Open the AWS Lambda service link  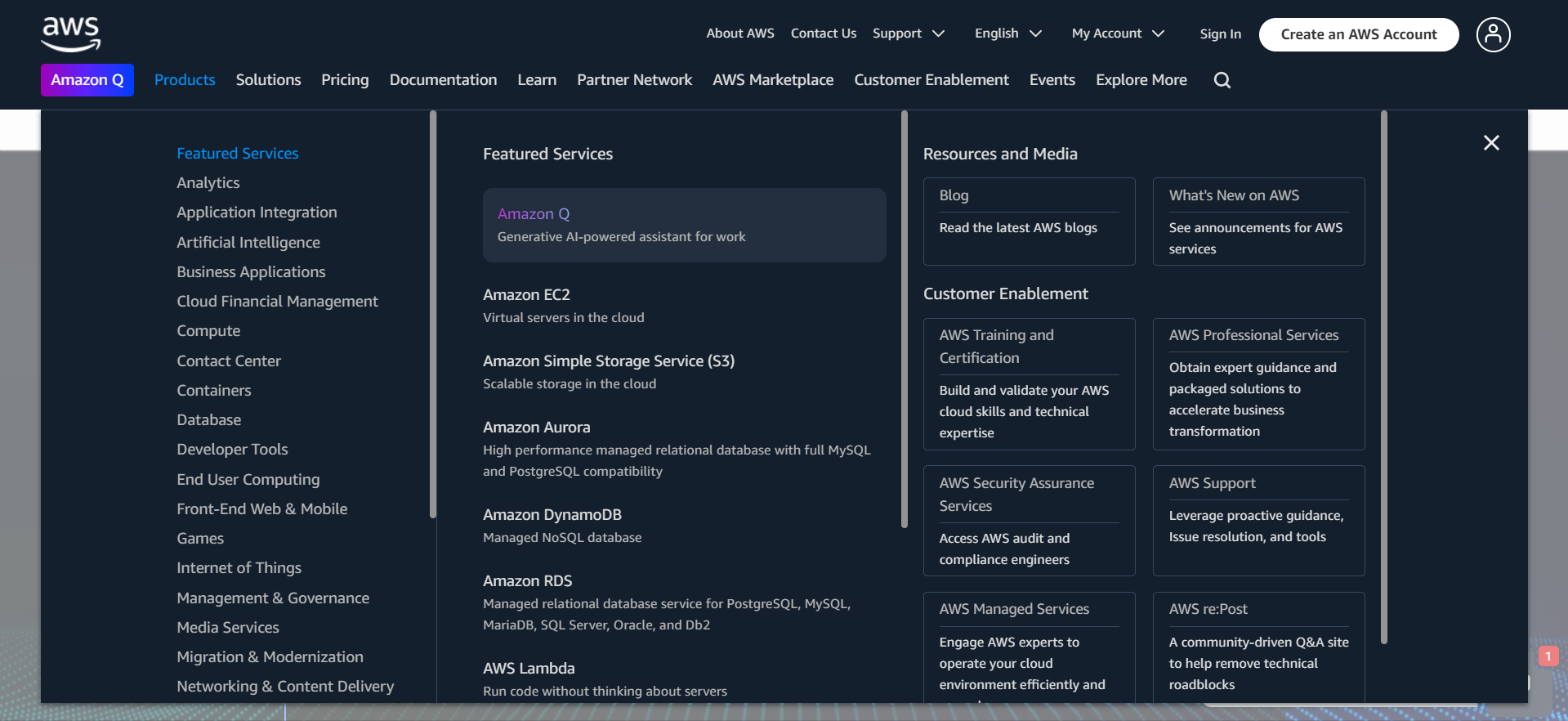coord(529,669)
